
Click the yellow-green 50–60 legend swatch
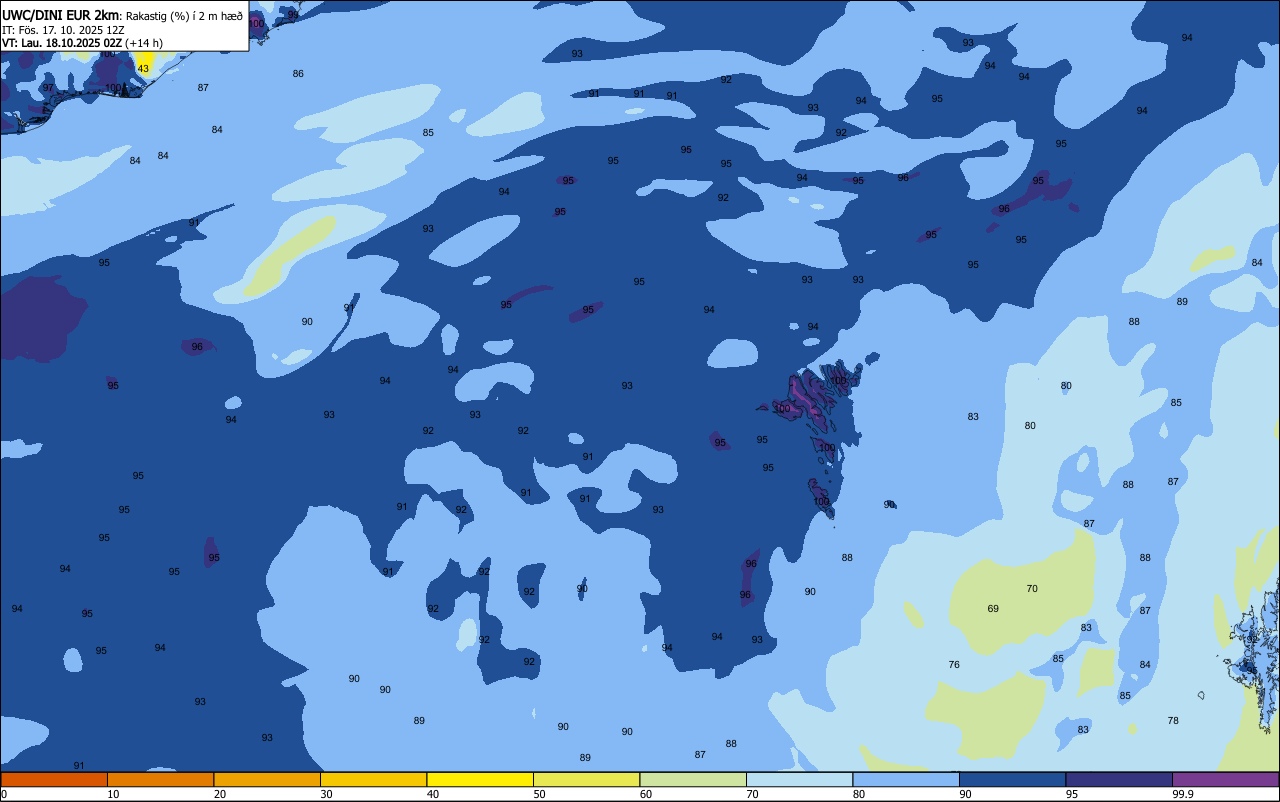pos(586,779)
